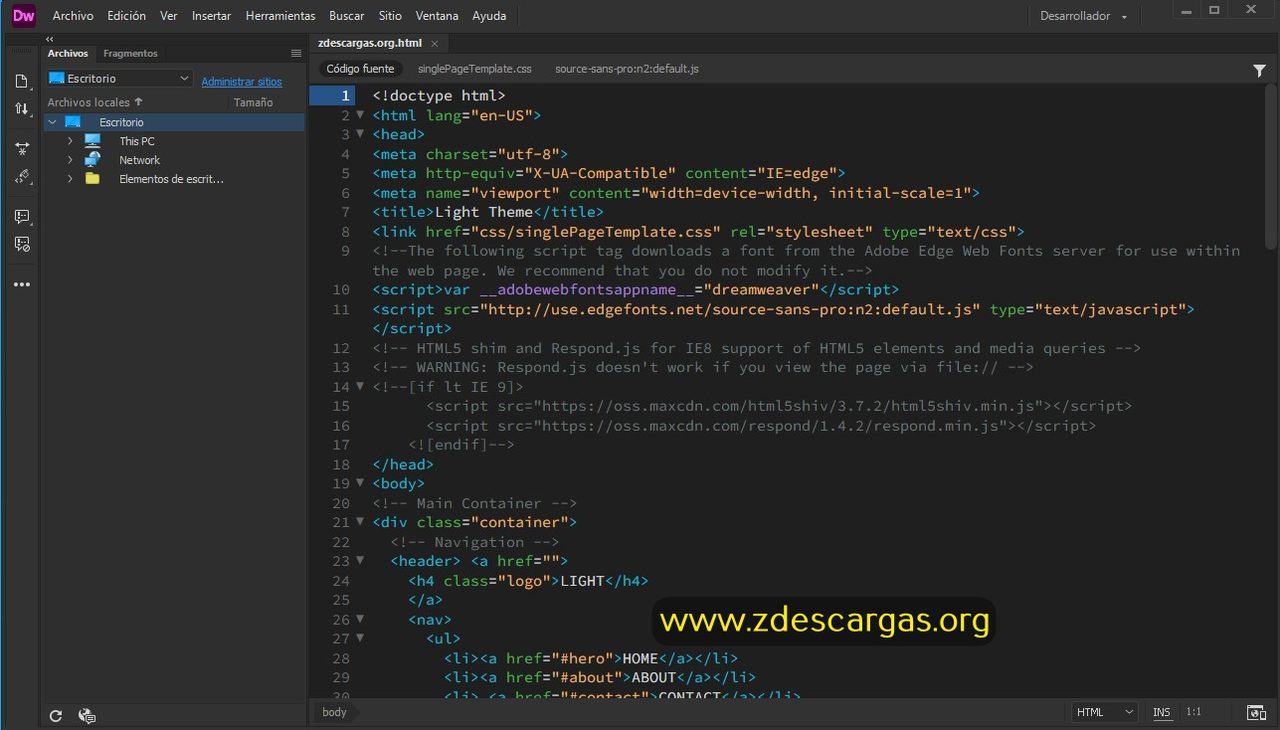Open the Edición menu
This screenshot has width=1280, height=730.
[127, 16]
